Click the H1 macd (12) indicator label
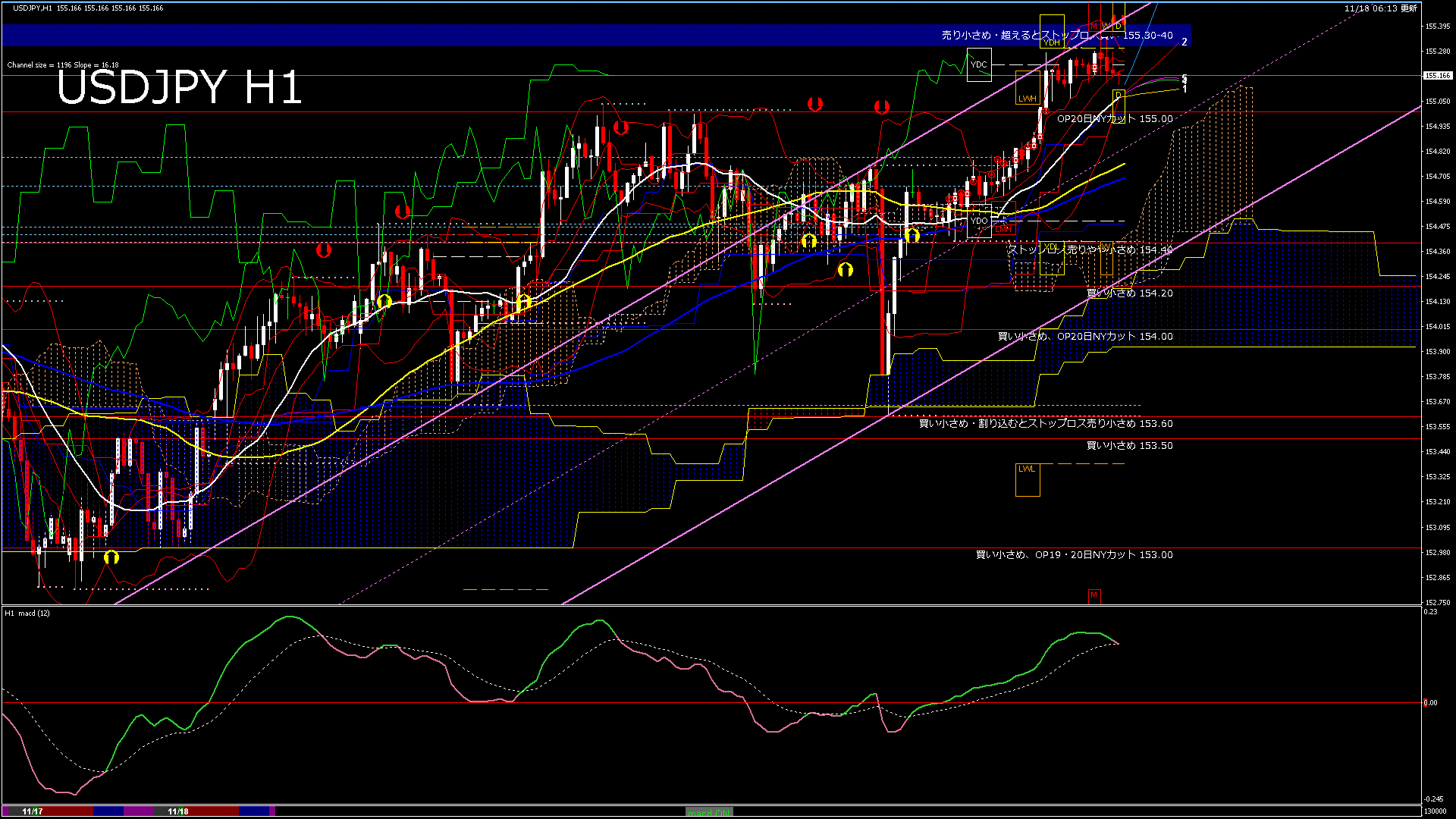This screenshot has width=1456, height=819. coord(27,613)
